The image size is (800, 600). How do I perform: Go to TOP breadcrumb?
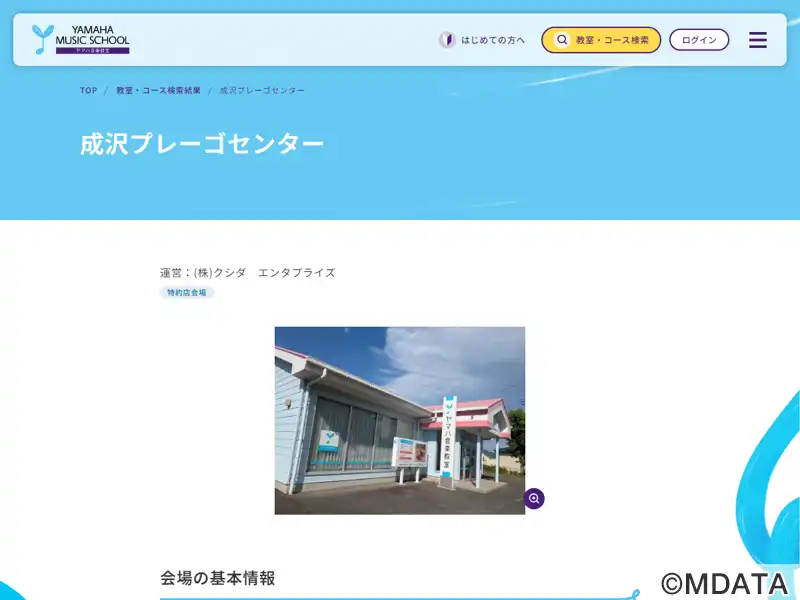88,90
